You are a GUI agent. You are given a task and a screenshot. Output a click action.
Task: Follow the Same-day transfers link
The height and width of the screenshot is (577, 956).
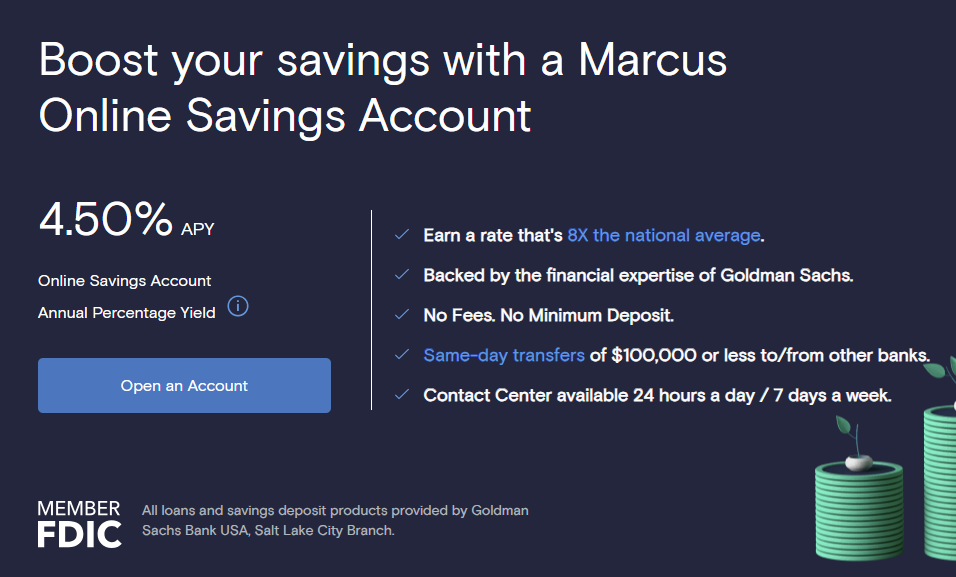[x=504, y=355]
